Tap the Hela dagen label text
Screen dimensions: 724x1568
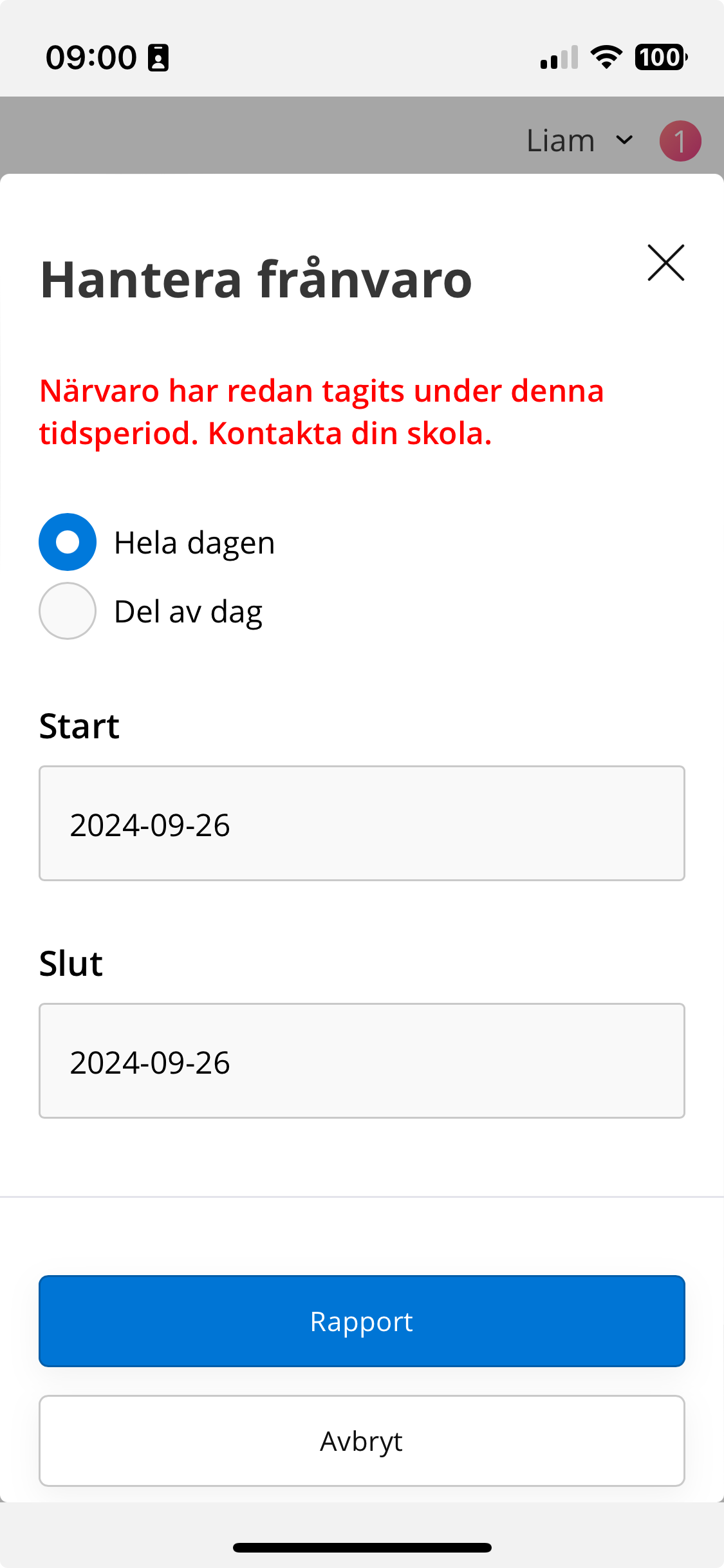click(194, 543)
